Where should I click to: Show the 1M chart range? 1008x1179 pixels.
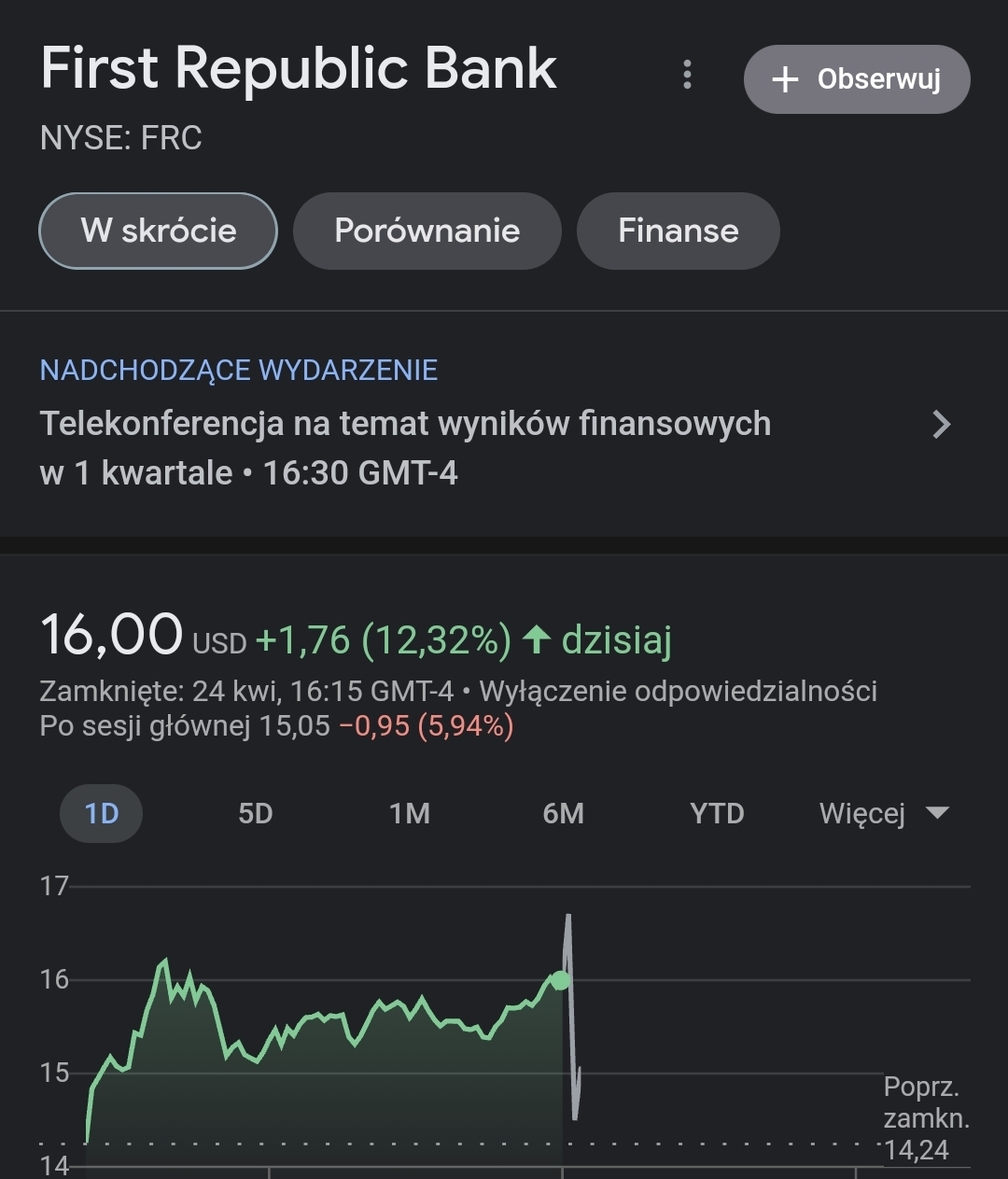(x=410, y=813)
